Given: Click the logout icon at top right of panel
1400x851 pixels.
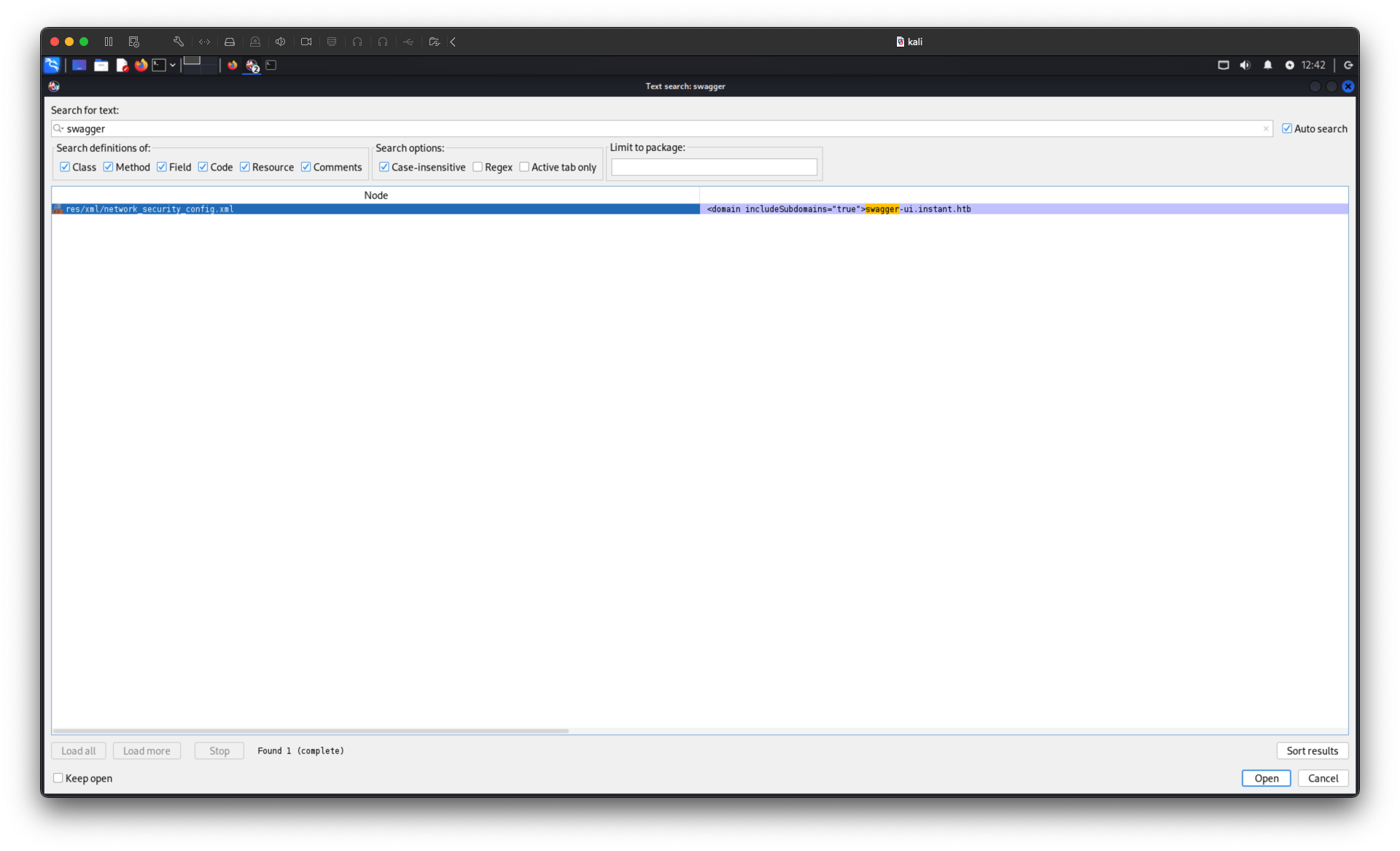Looking at the screenshot, I should coord(1348,65).
